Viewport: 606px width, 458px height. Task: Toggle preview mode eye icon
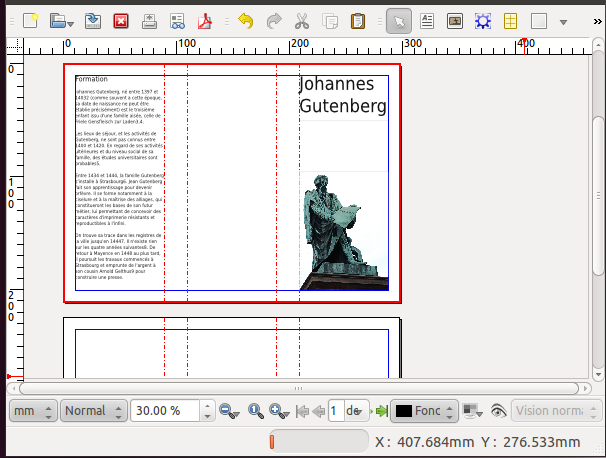(499, 411)
